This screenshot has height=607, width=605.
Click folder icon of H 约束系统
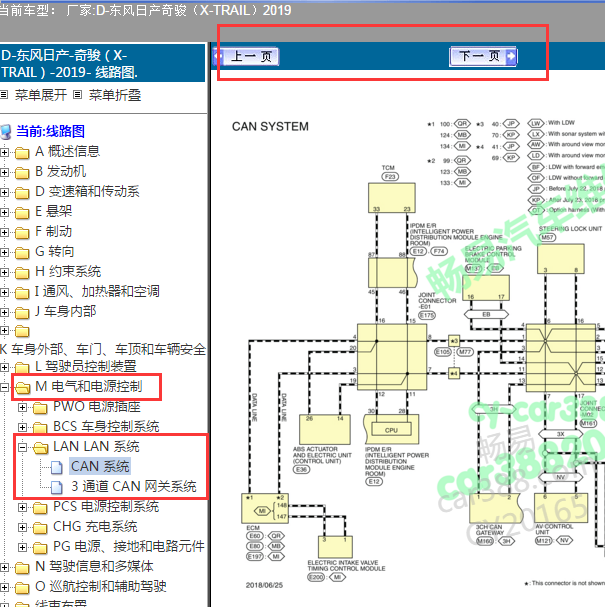pos(22,273)
